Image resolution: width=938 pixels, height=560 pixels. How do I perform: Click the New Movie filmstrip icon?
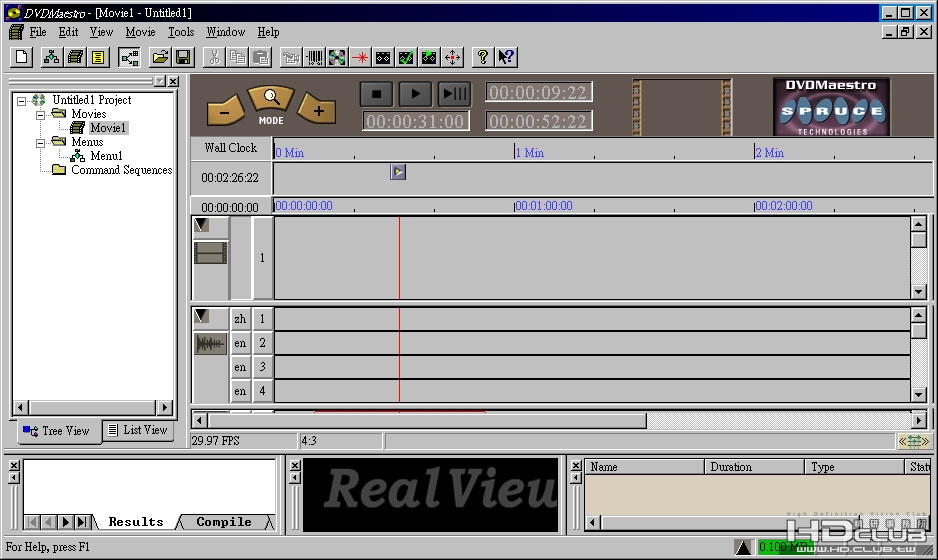click(x=75, y=57)
